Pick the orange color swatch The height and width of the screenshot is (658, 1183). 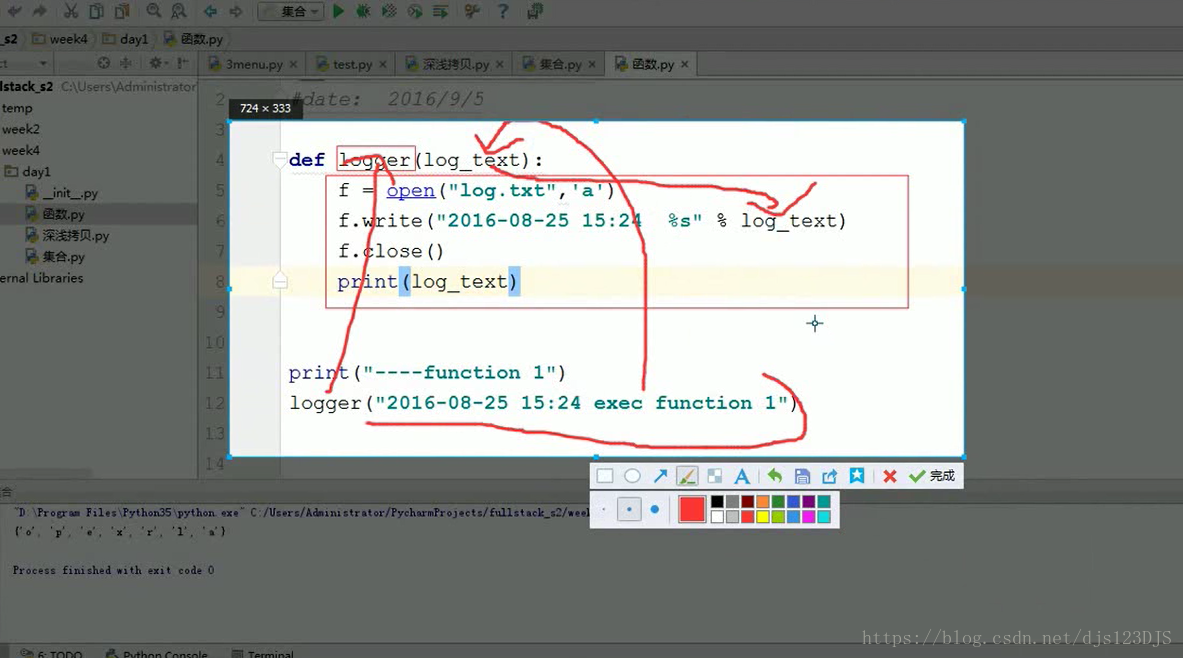click(763, 502)
